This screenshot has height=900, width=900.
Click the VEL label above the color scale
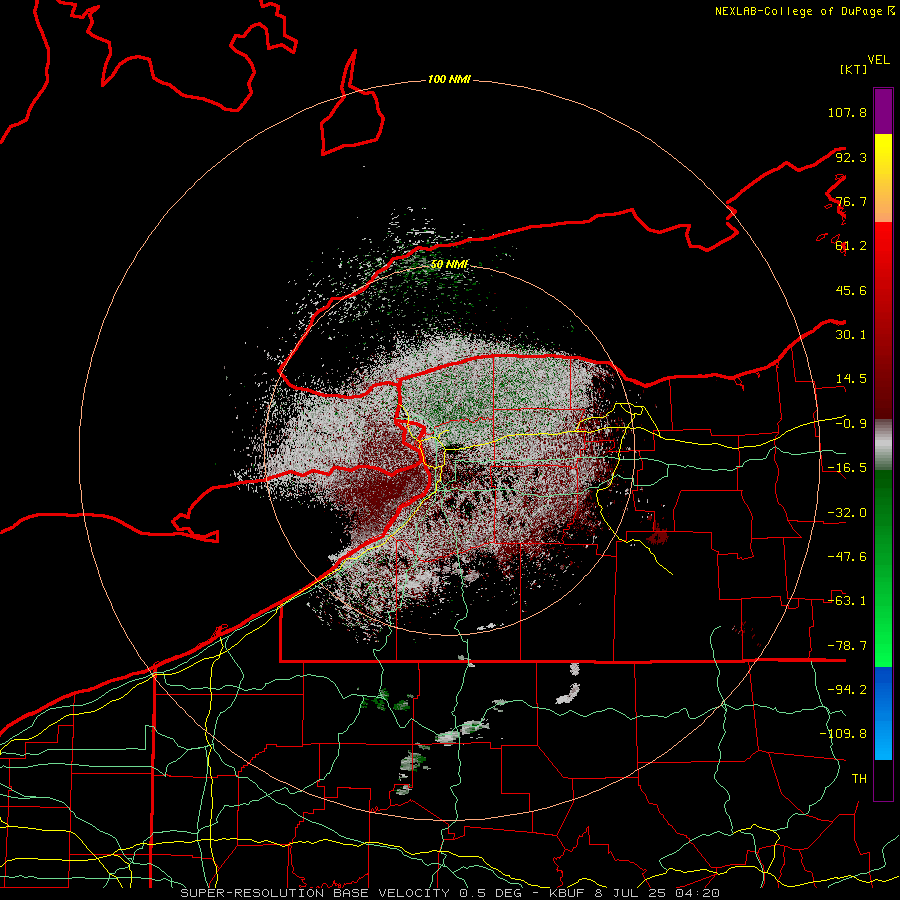click(878, 60)
